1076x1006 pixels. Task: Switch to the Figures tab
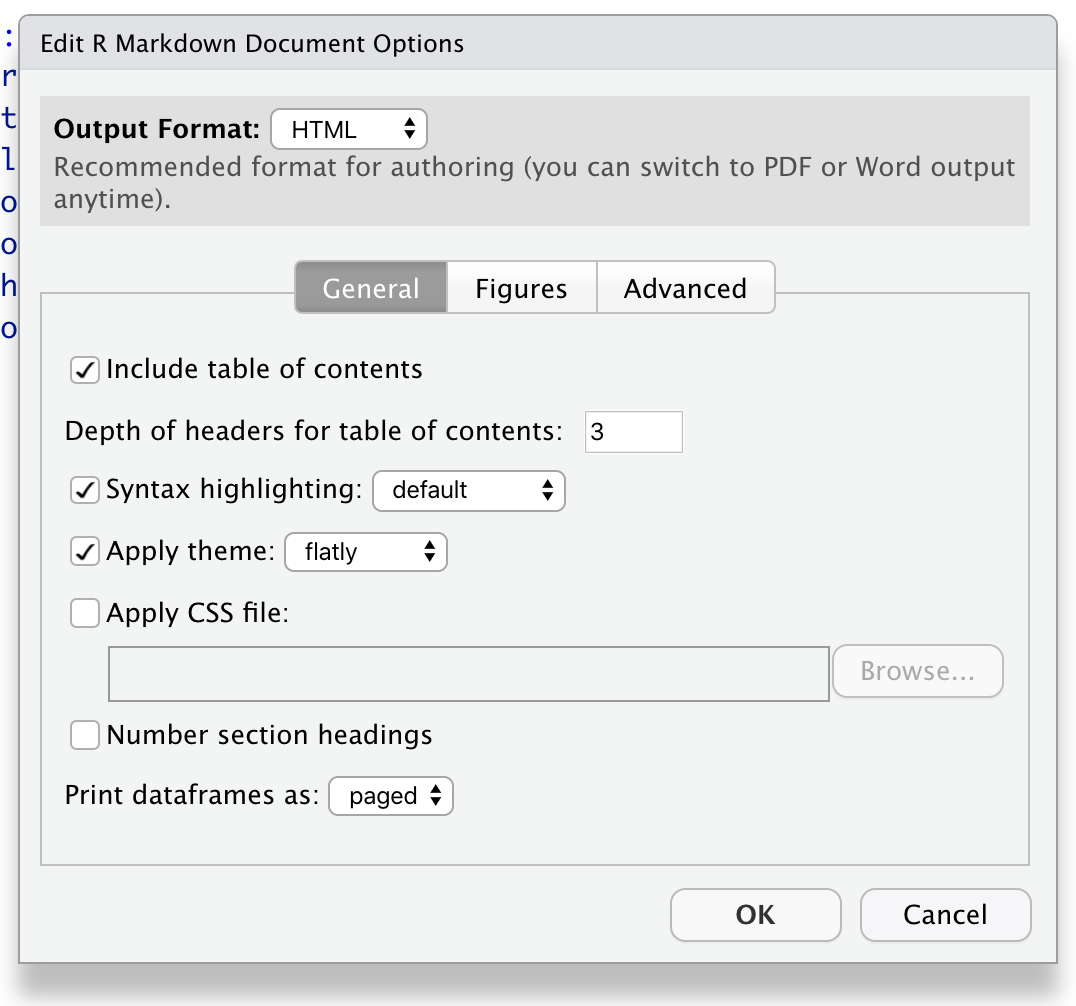pyautogui.click(x=521, y=289)
